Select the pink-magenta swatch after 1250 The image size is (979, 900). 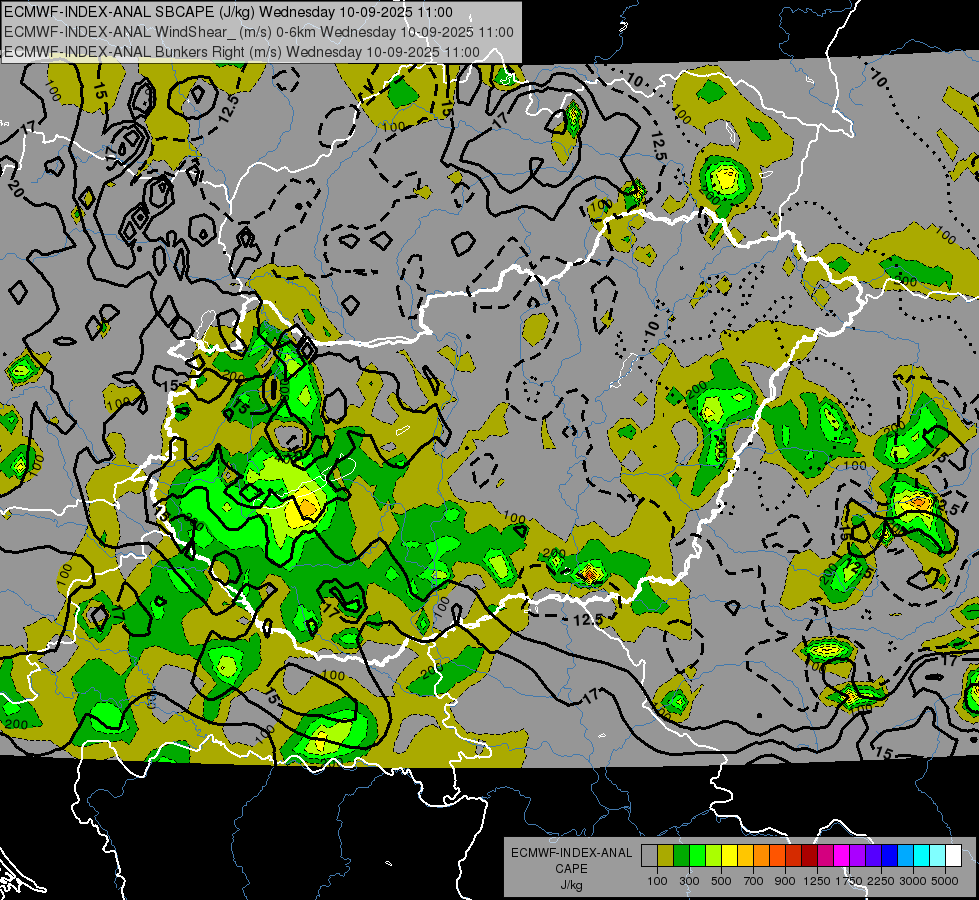coord(825,856)
